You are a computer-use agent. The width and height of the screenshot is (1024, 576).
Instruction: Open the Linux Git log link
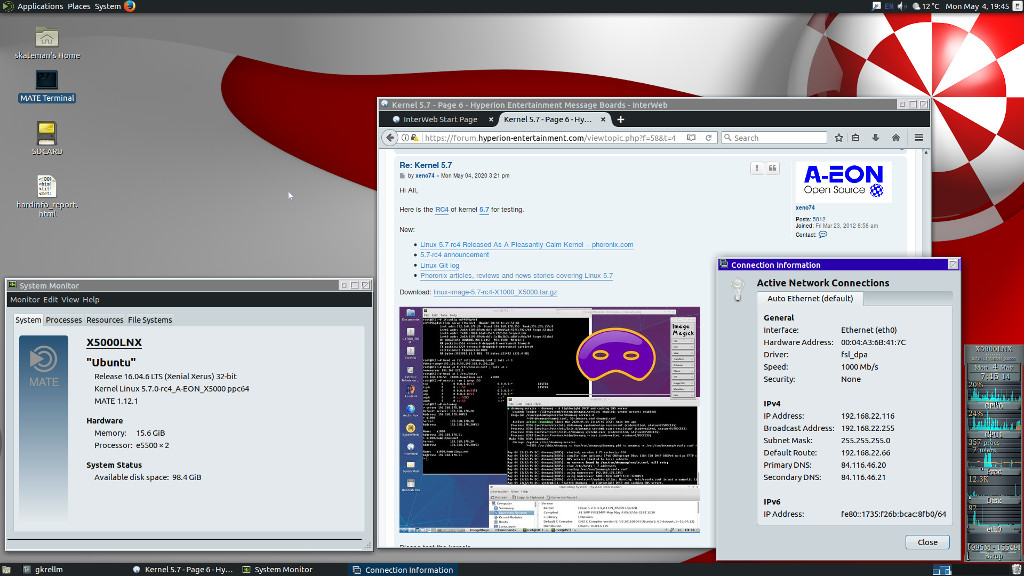[x=440, y=265]
